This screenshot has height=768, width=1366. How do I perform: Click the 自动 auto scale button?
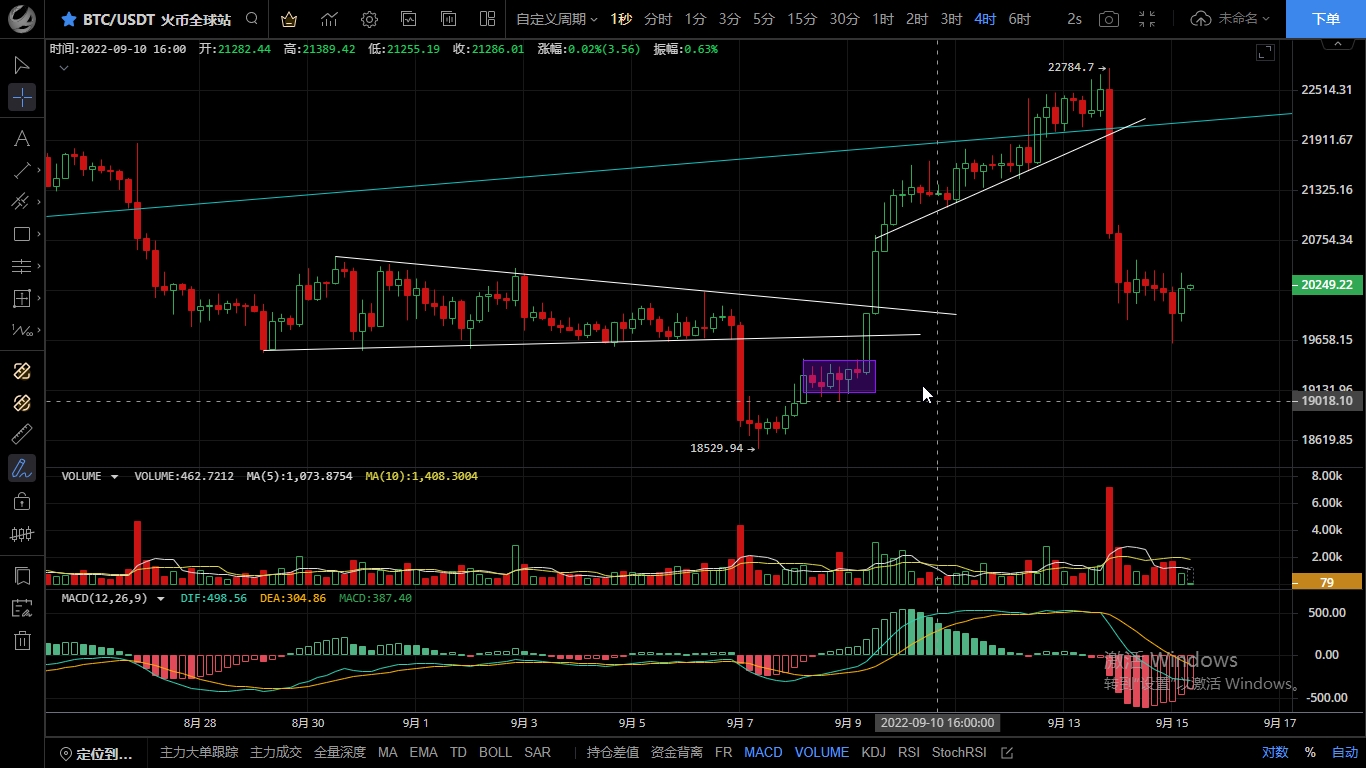pyautogui.click(x=1345, y=753)
